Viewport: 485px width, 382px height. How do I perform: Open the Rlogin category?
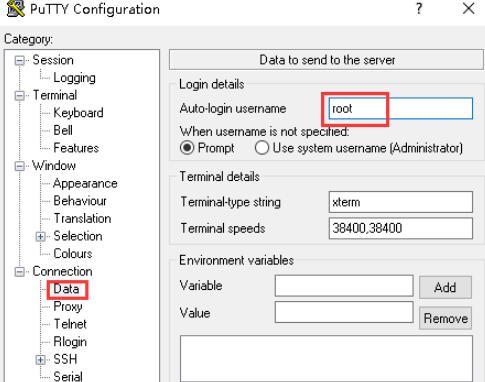click(70, 342)
